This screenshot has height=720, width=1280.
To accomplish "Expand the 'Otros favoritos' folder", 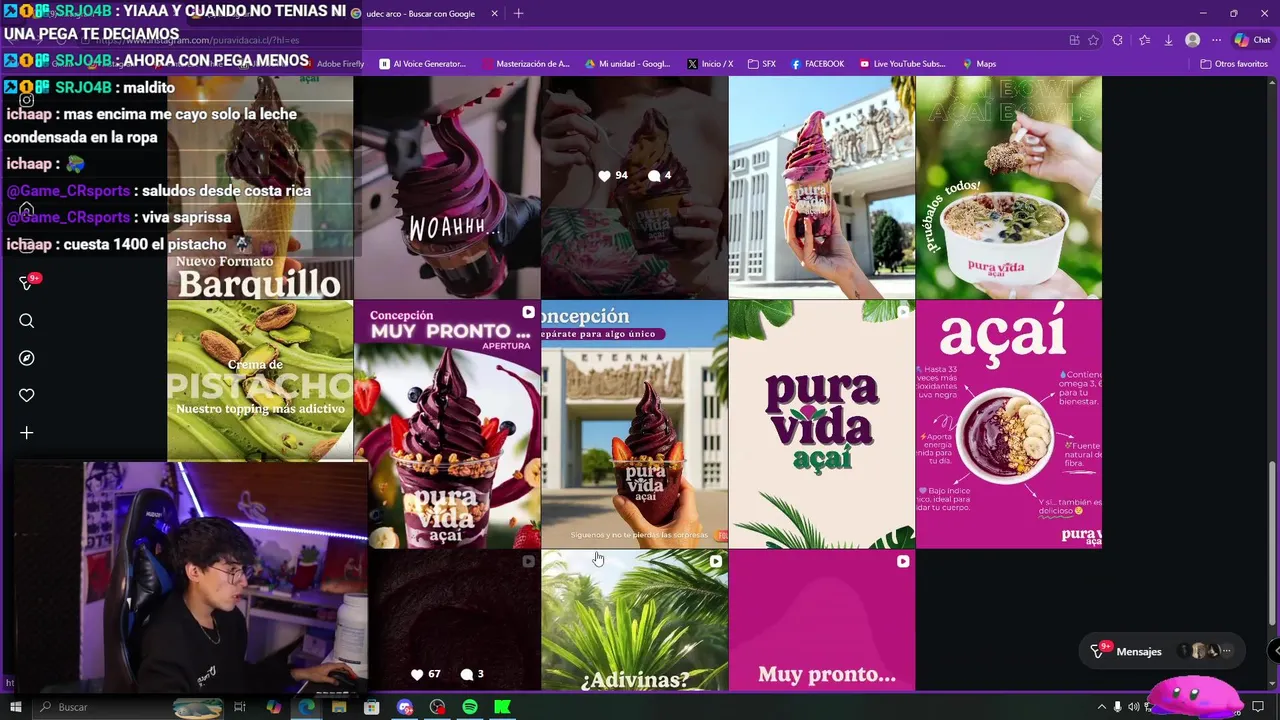I will (1234, 64).
